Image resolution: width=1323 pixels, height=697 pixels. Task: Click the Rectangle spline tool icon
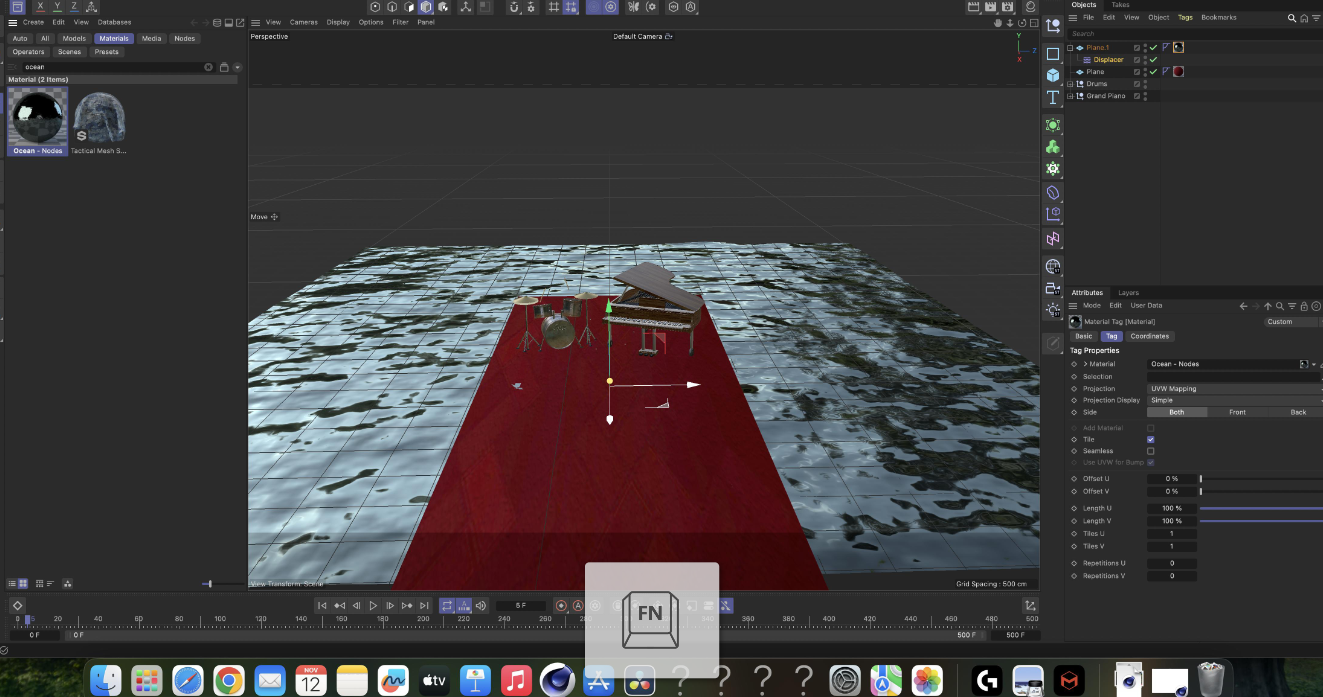1053,53
